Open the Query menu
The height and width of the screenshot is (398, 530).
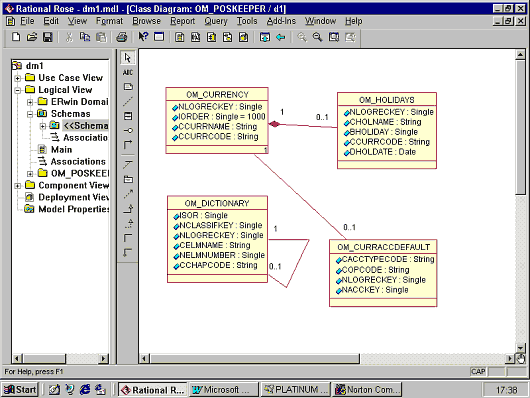[x=216, y=21]
